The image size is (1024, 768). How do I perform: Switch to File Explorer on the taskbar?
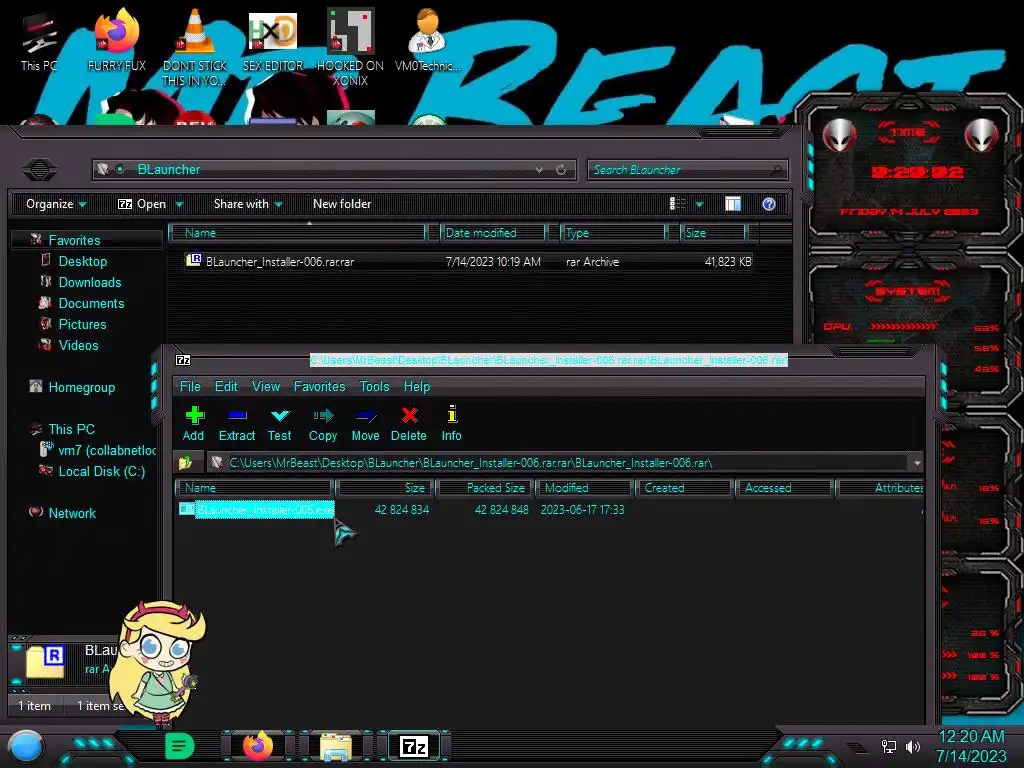[x=336, y=747]
